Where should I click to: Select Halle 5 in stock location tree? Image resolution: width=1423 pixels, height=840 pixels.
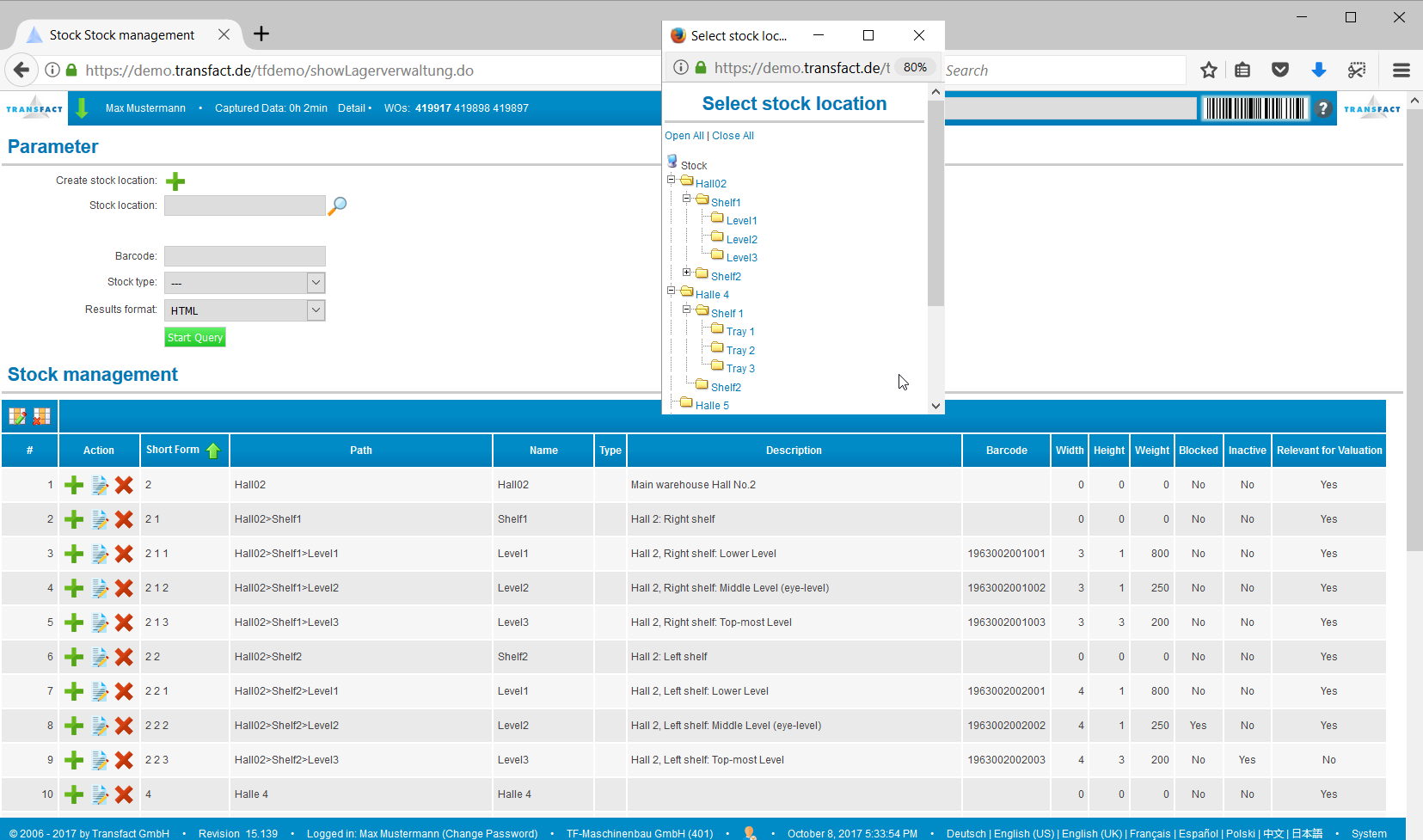[712, 406]
